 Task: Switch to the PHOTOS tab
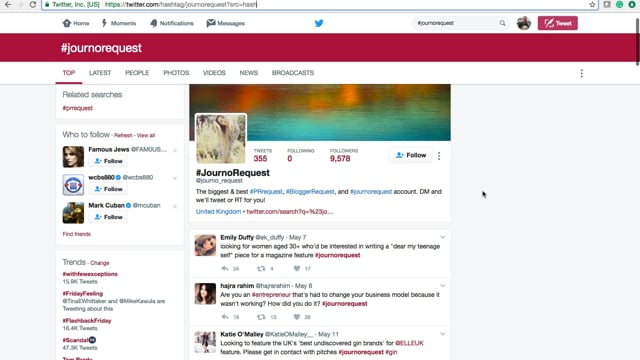tap(176, 73)
